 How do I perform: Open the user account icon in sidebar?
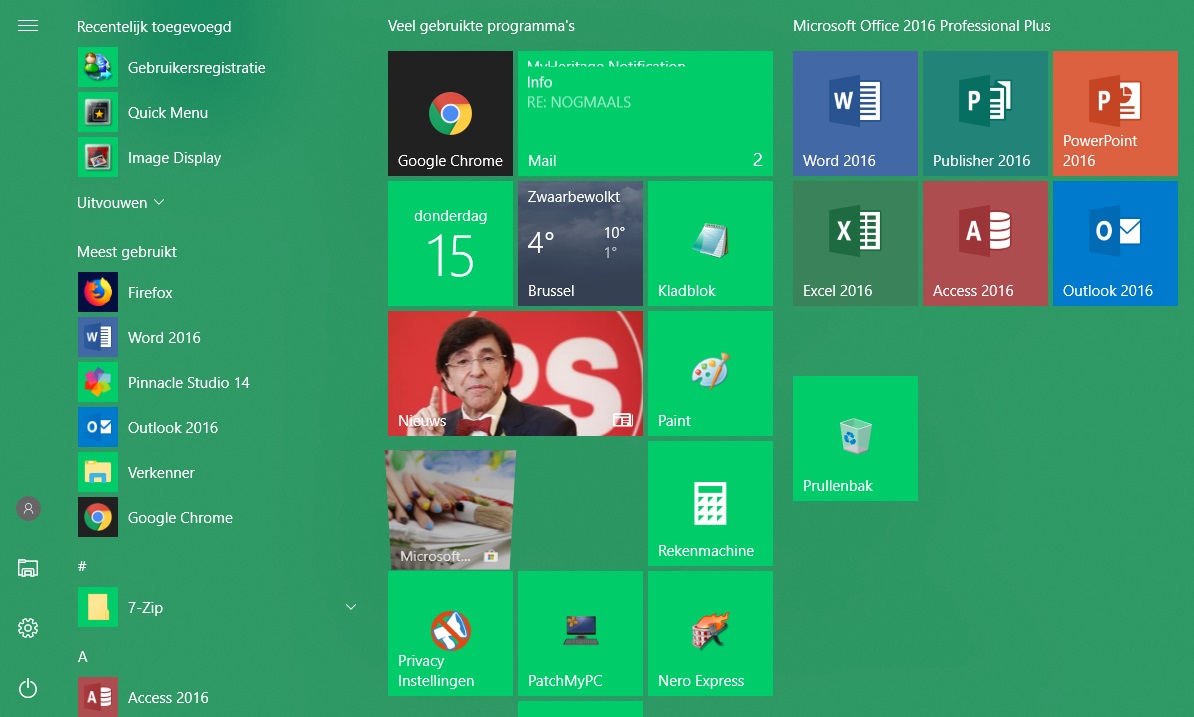(28, 508)
